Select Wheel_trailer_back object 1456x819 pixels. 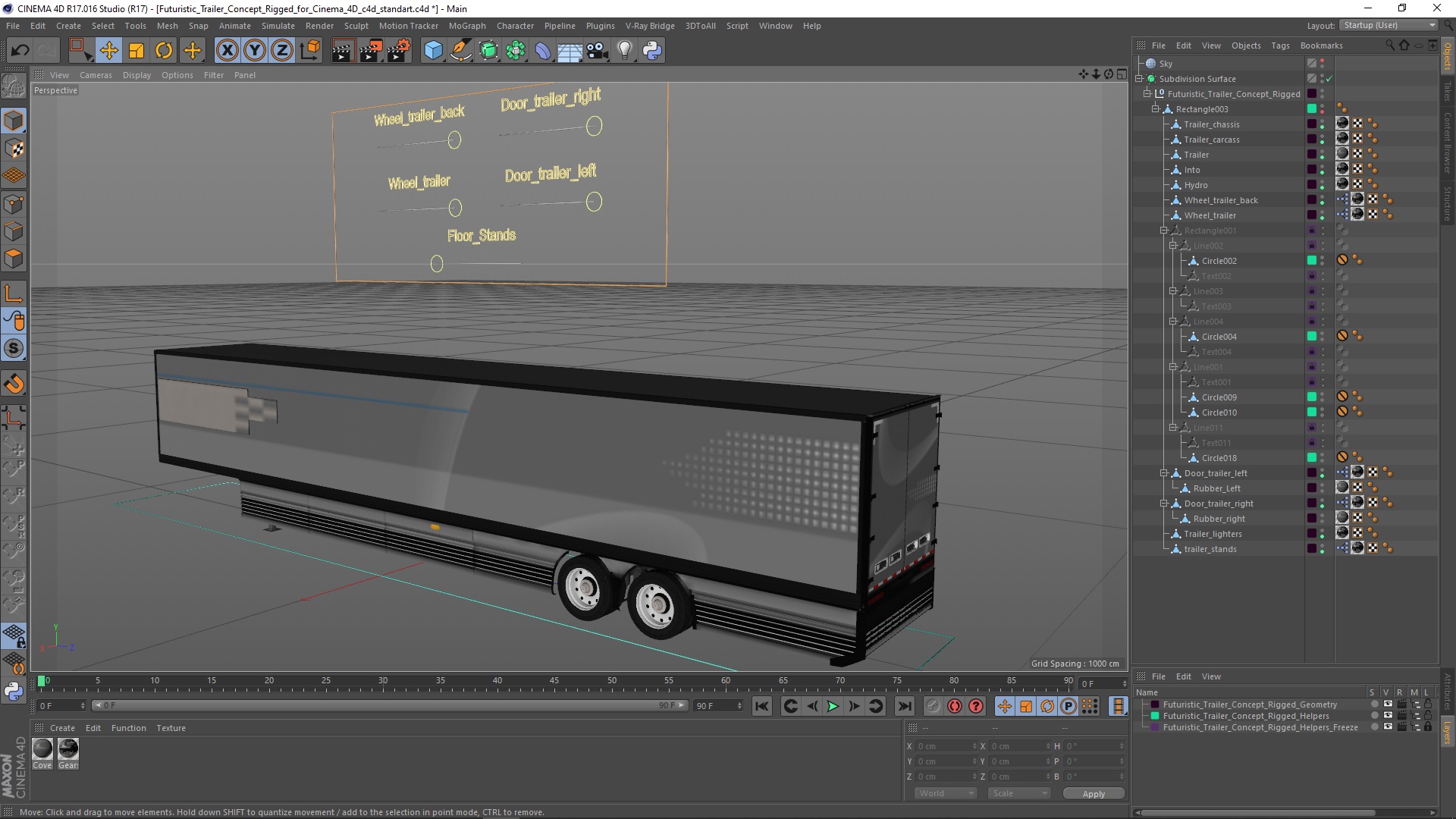(1221, 200)
